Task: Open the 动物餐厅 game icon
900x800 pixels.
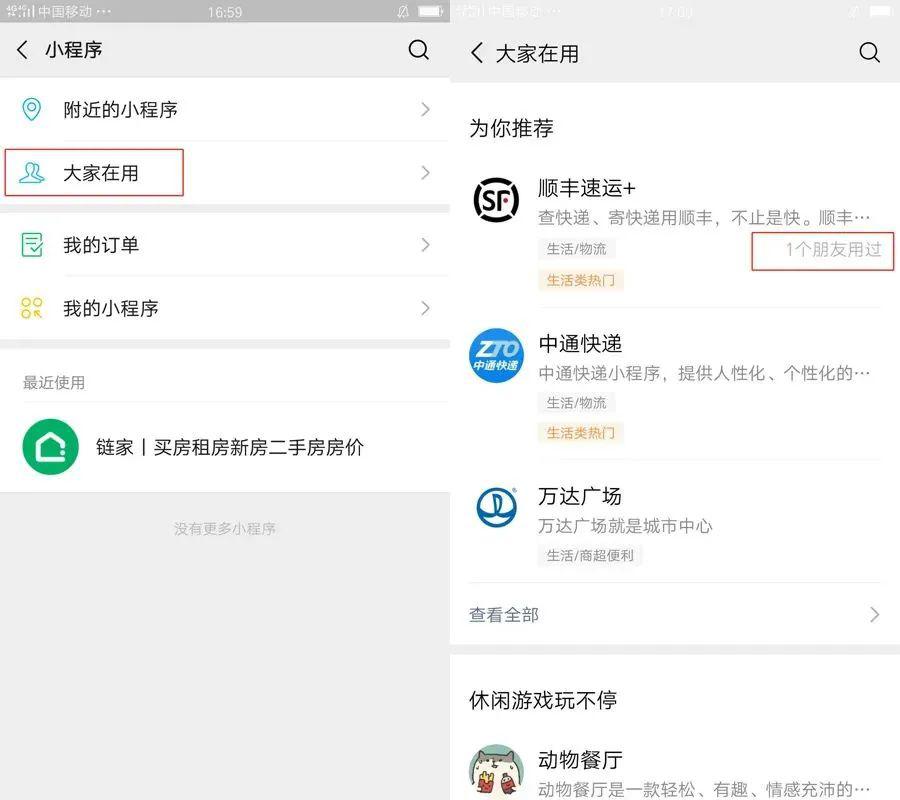Action: [496, 771]
